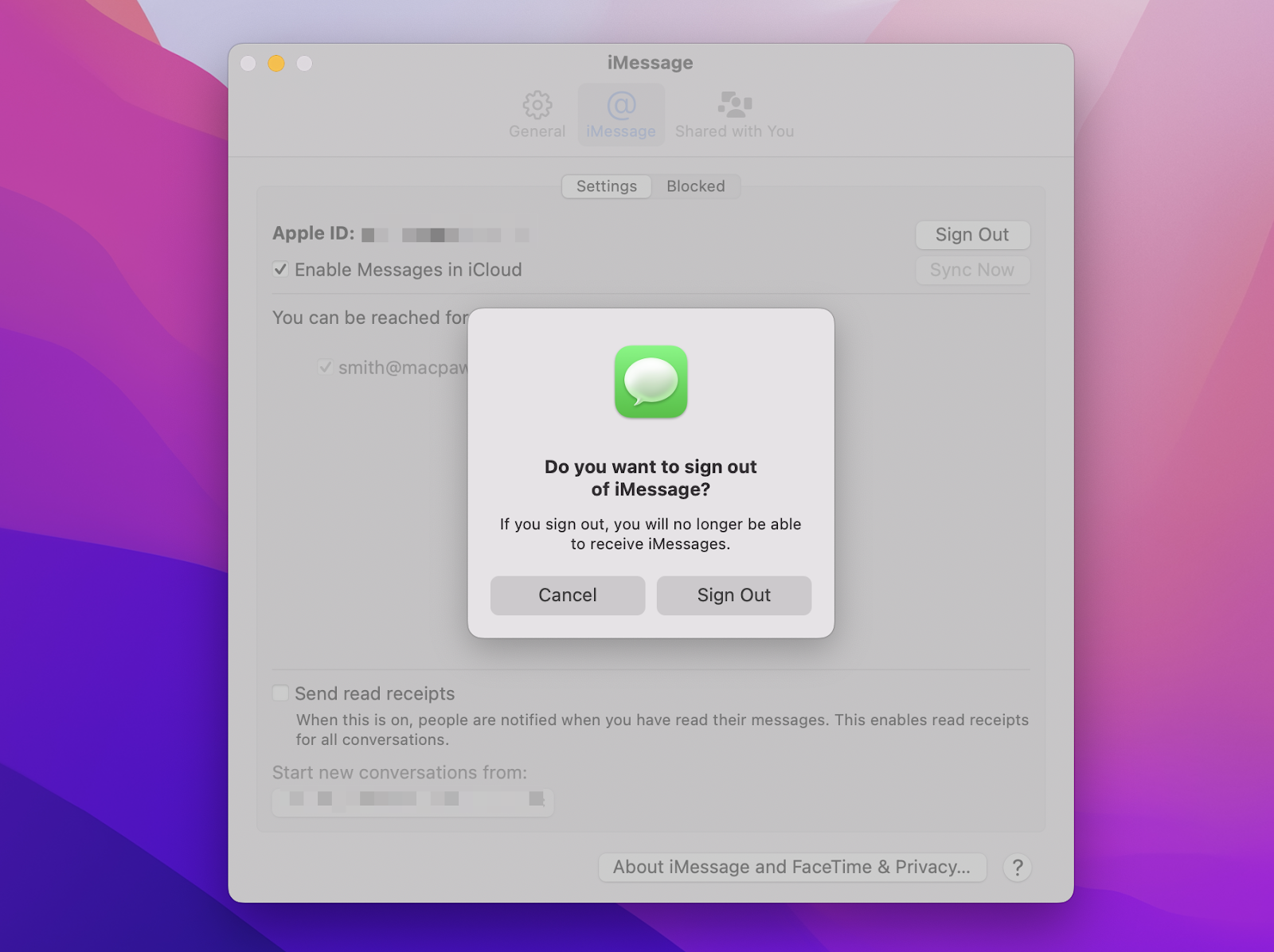
Task: Switch to the Settings tab
Action: tap(606, 186)
